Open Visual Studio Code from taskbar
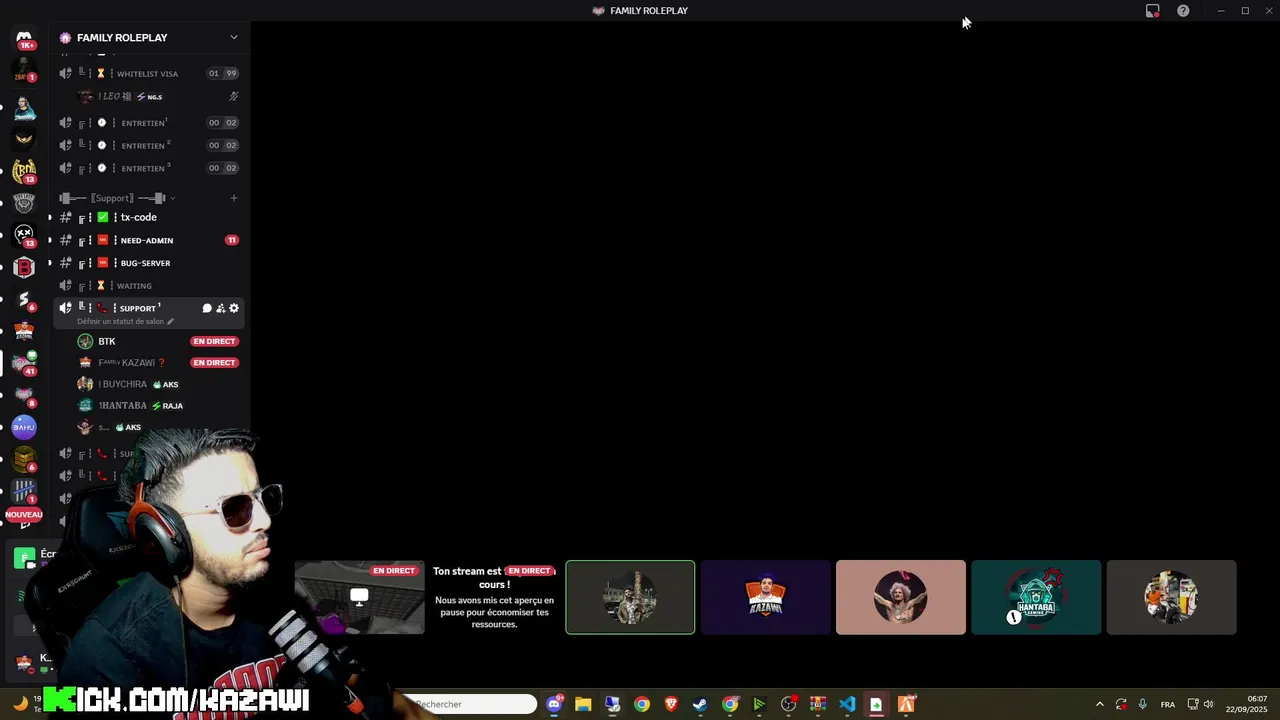 coord(847,704)
